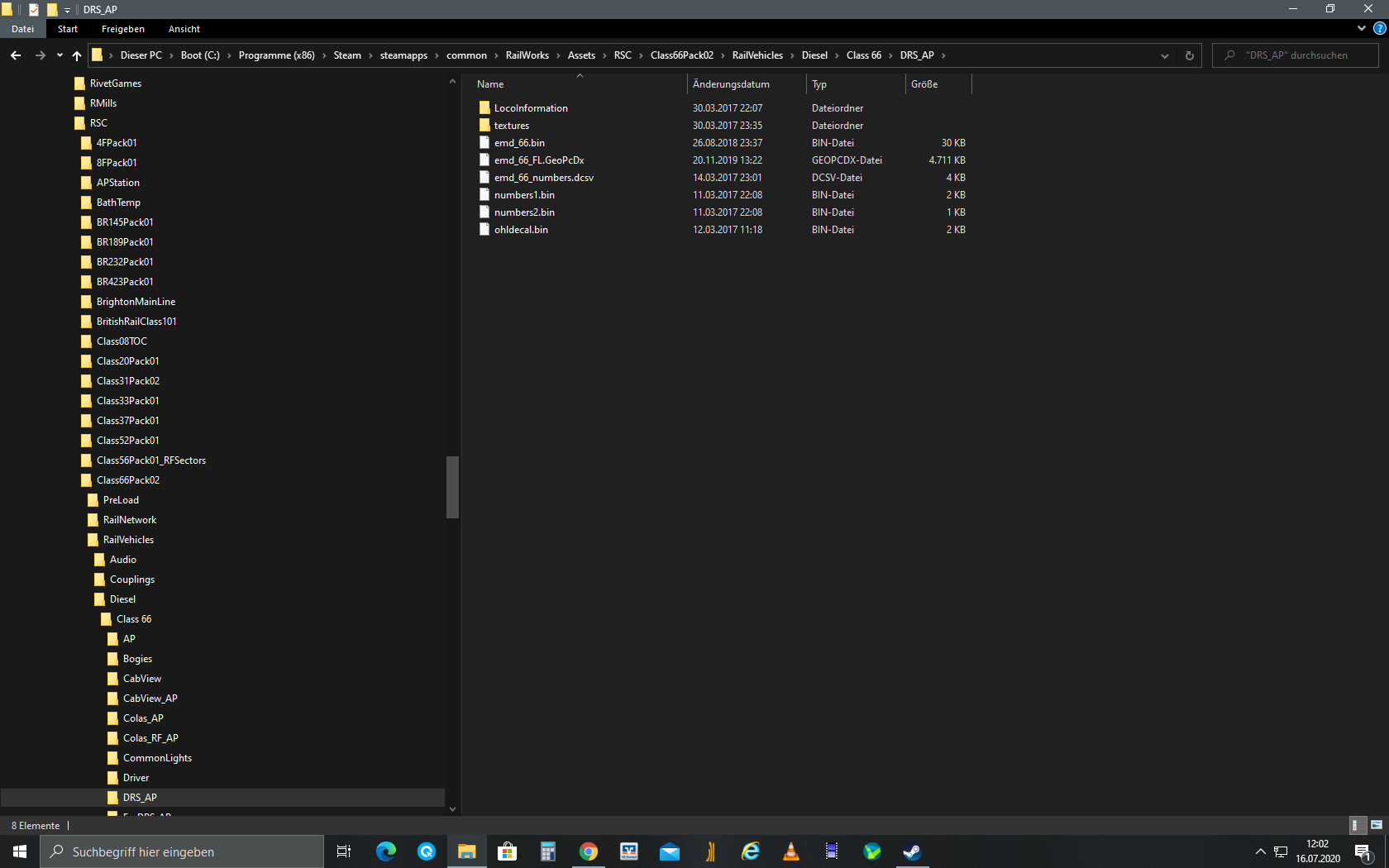The height and width of the screenshot is (868, 1389).
Task: Sort files by Änderungsdatum column header
Action: coord(731,84)
